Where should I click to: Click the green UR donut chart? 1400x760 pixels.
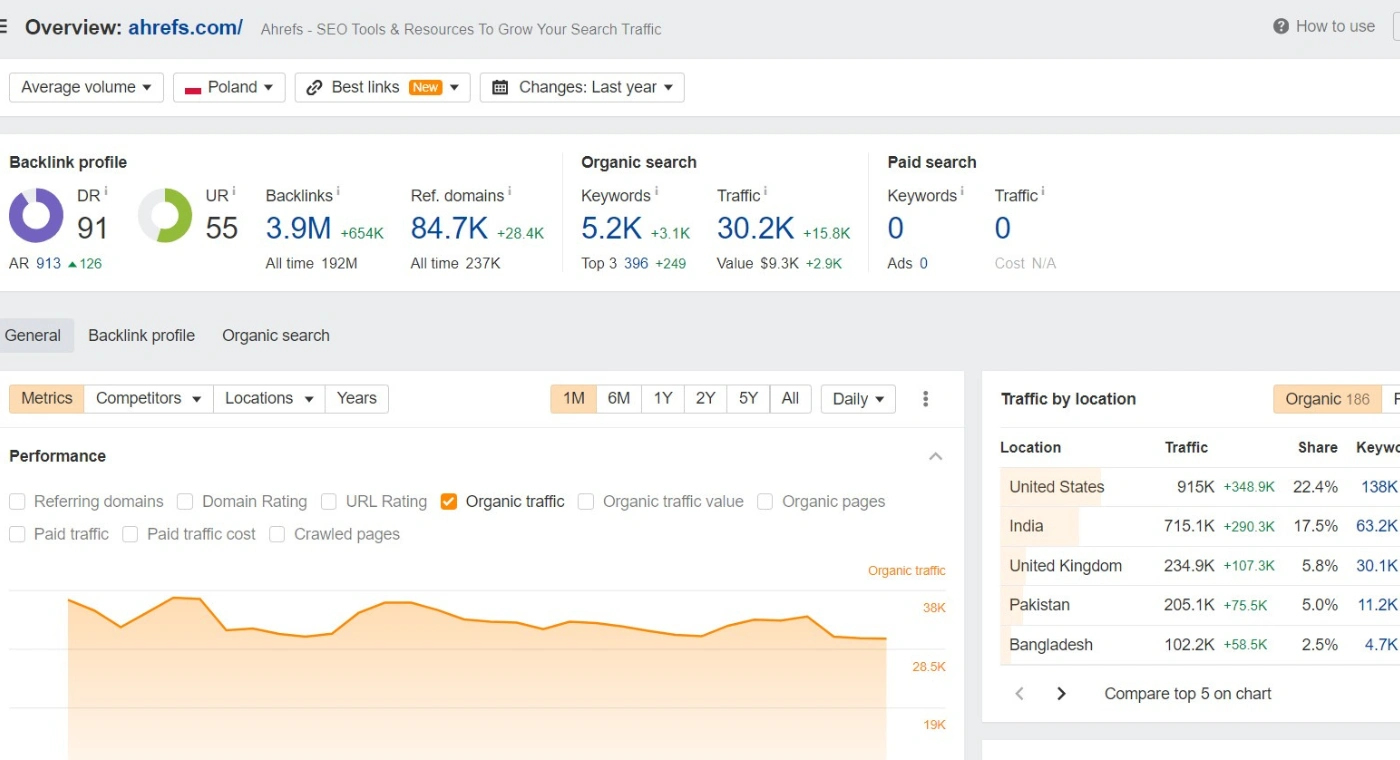[x=165, y=215]
